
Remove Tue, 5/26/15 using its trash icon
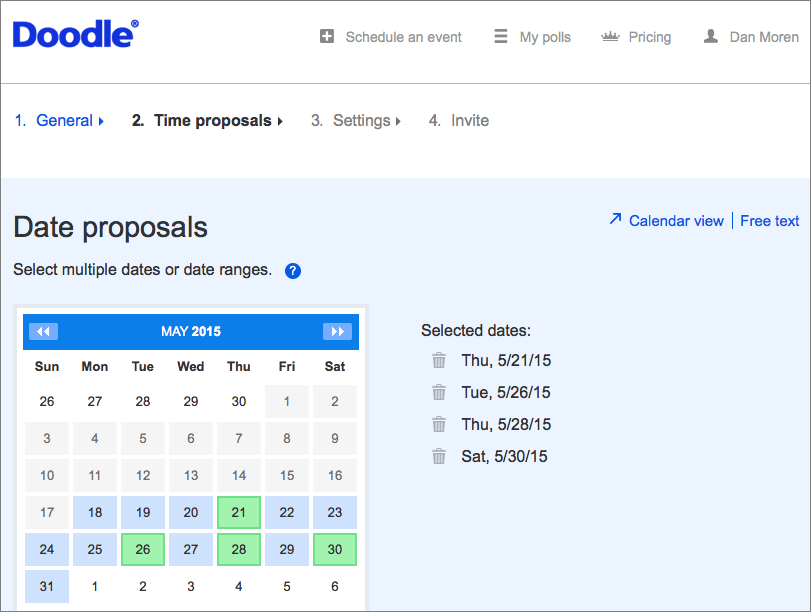coord(438,392)
